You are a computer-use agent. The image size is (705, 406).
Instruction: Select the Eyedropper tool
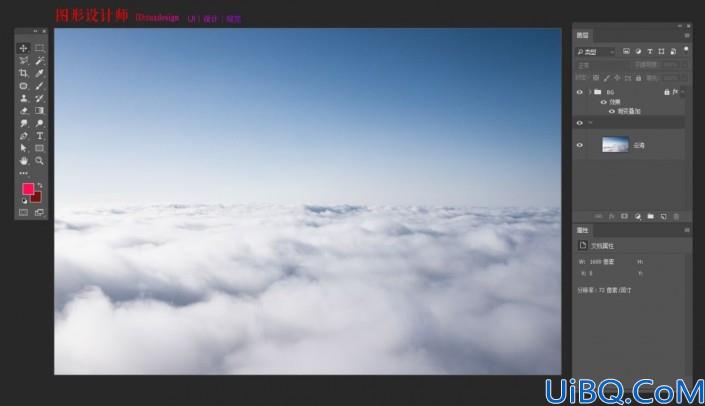pos(40,73)
